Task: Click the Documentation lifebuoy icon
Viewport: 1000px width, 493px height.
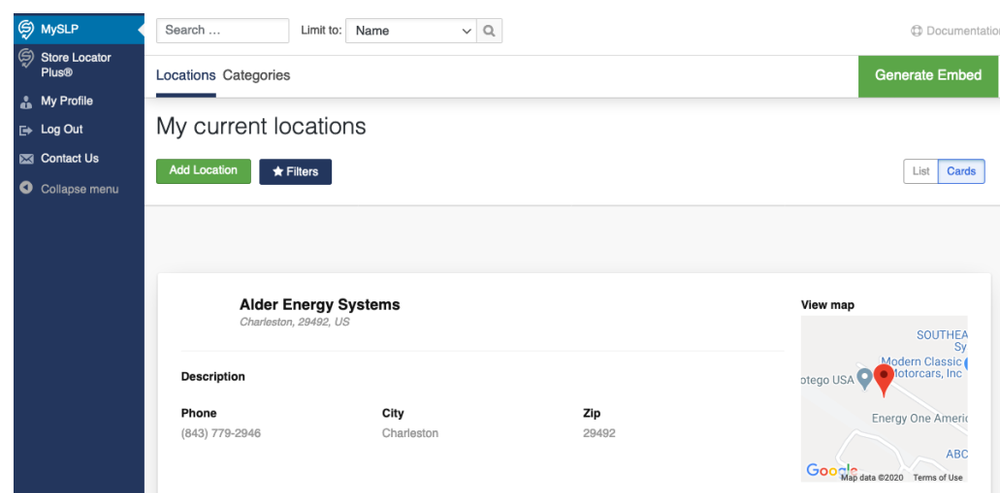Action: [x=916, y=31]
